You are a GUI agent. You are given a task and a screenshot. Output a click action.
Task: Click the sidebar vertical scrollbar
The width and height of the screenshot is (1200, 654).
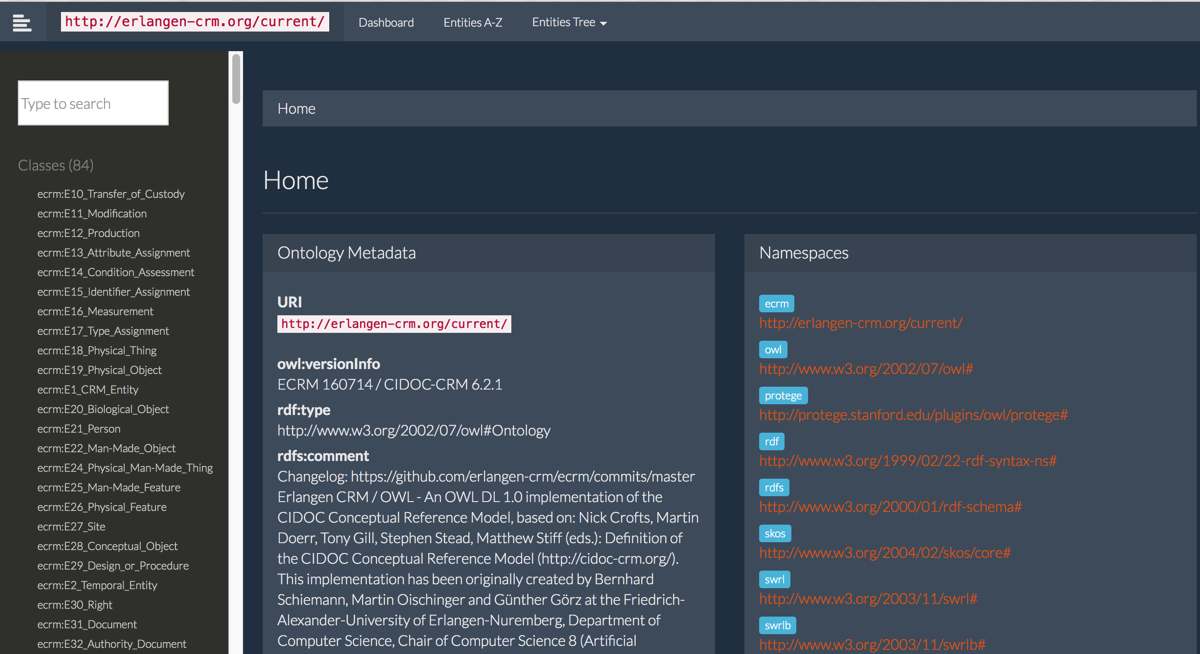(x=236, y=79)
